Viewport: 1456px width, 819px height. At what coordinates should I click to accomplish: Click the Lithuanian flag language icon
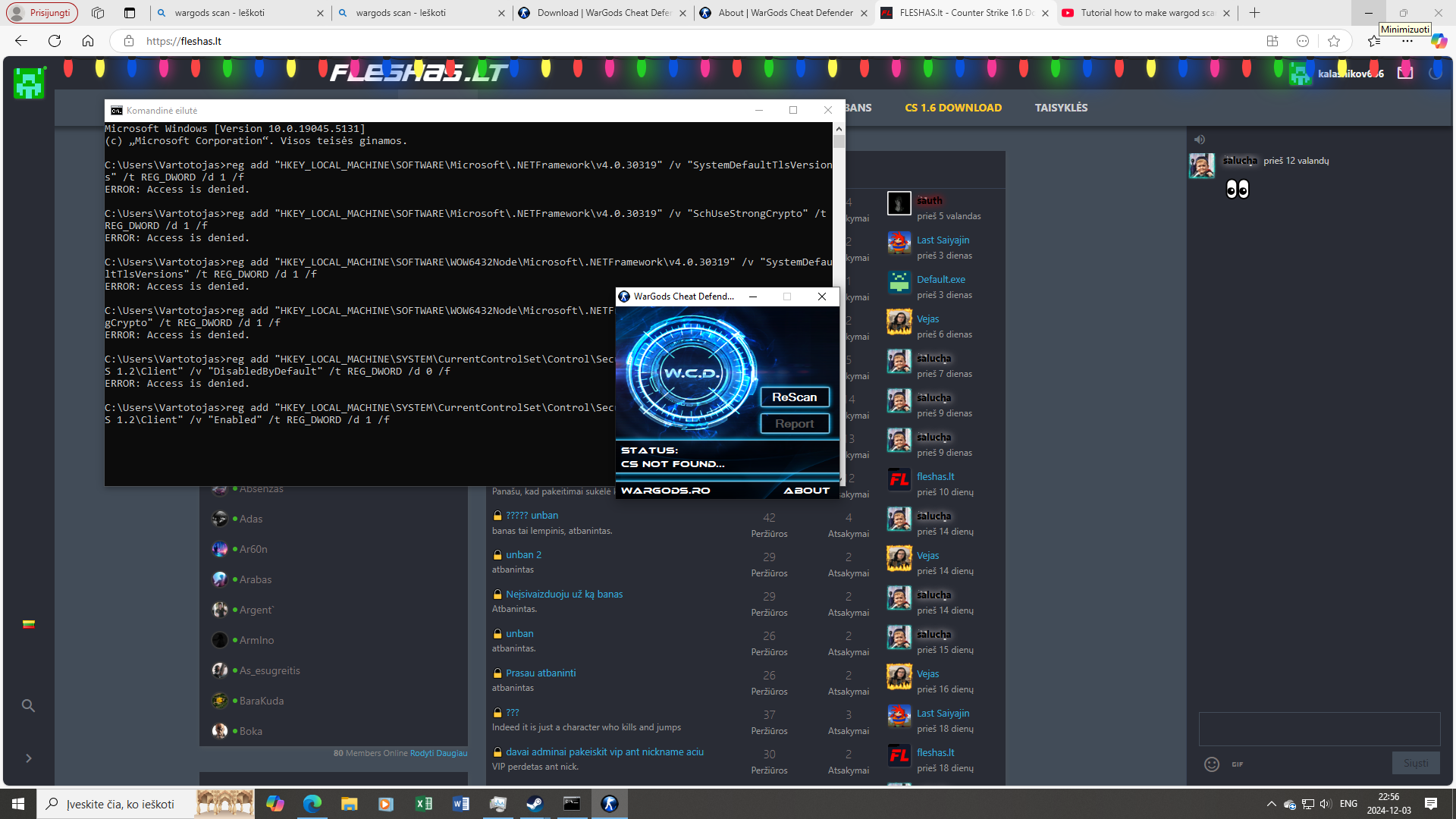(28, 624)
